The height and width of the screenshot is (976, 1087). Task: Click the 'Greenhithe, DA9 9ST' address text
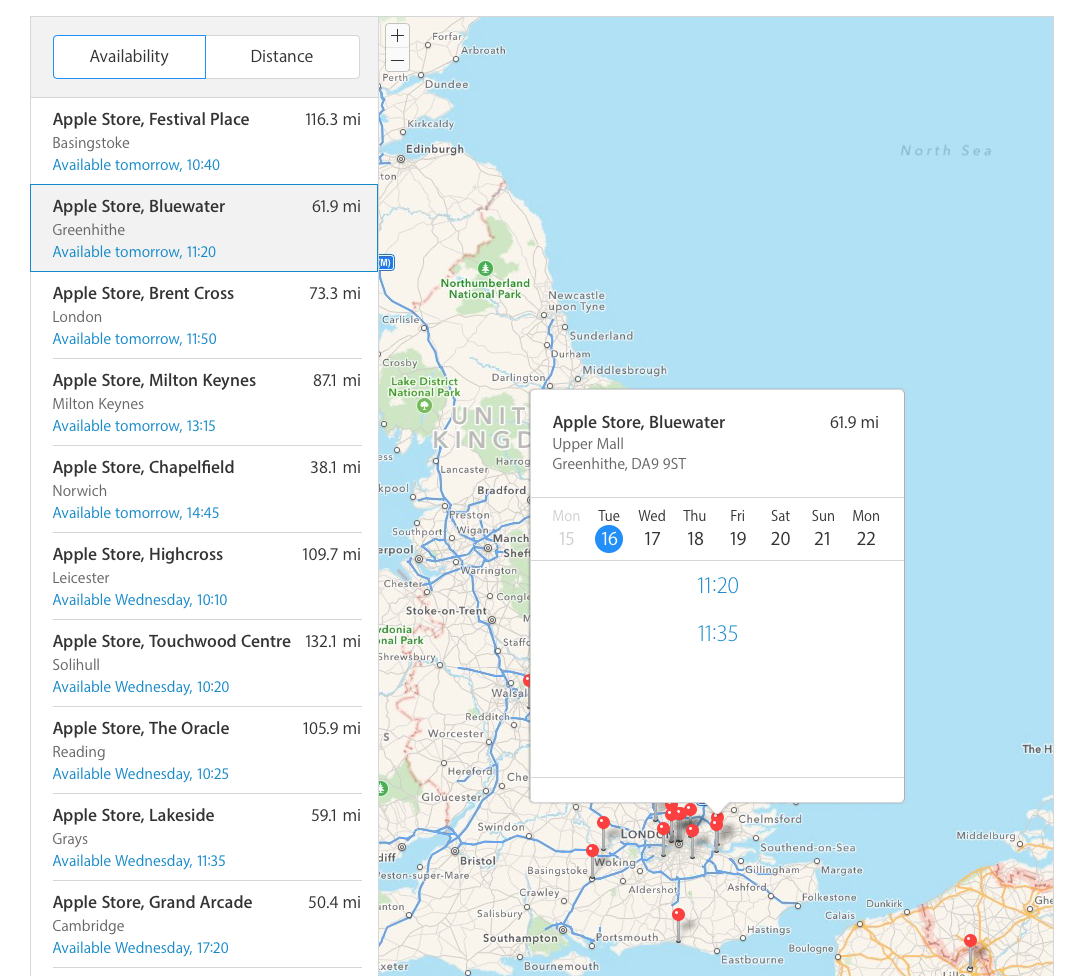tap(619, 464)
